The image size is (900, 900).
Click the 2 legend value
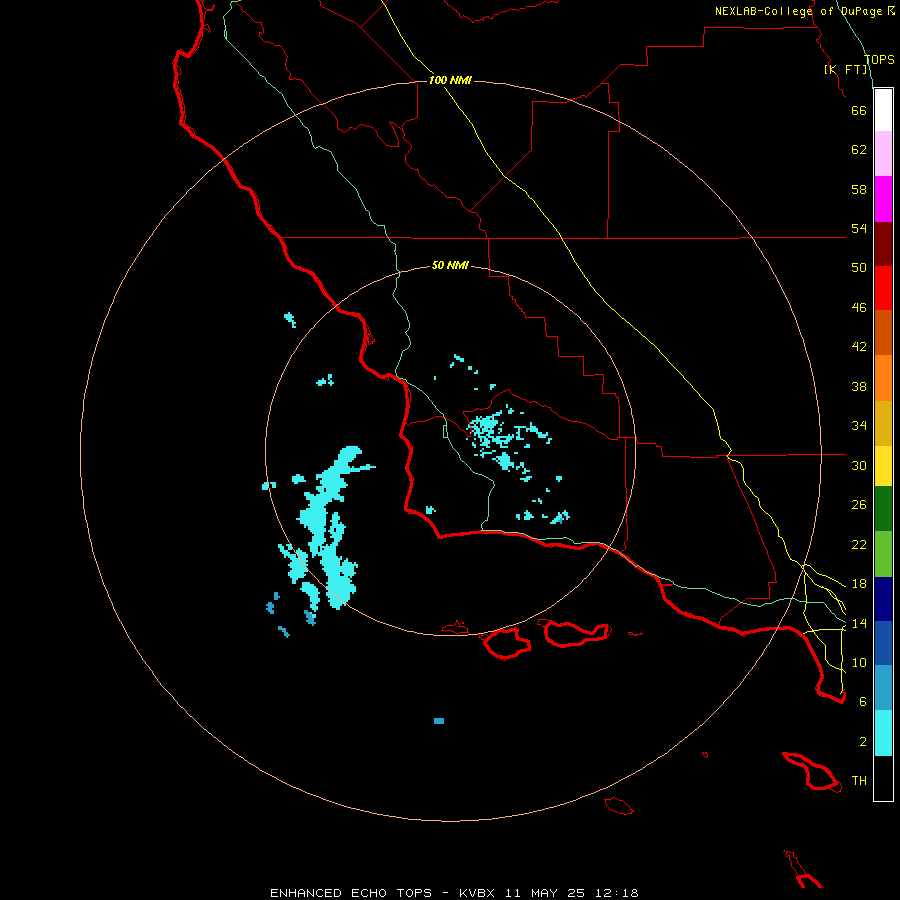pos(863,742)
